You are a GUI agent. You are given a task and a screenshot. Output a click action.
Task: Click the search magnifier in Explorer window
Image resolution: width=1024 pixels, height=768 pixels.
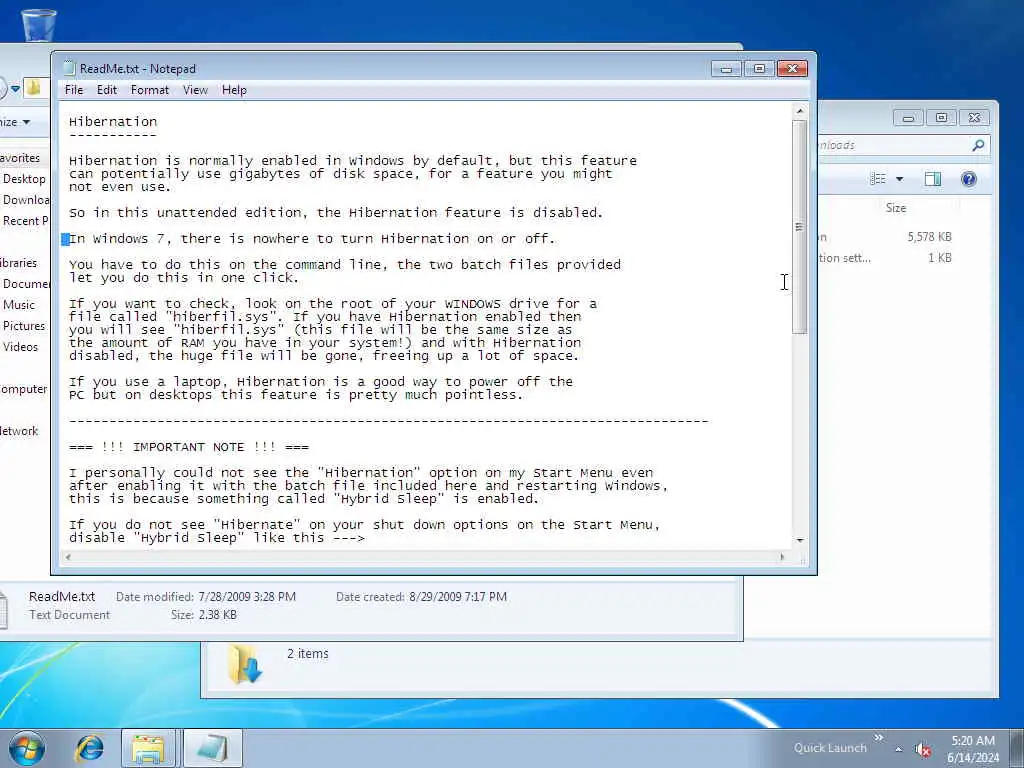[978, 145]
